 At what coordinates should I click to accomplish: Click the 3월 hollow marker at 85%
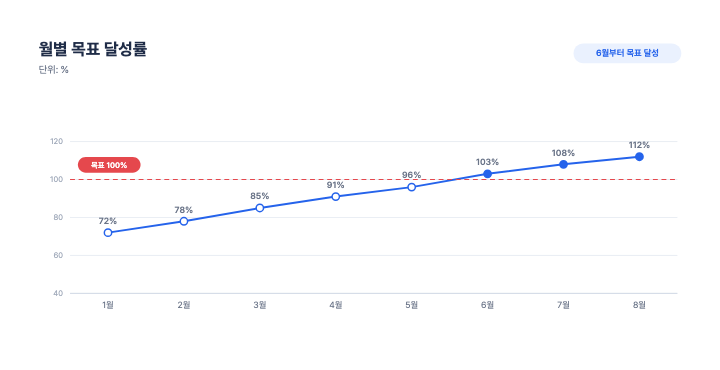click(x=260, y=208)
